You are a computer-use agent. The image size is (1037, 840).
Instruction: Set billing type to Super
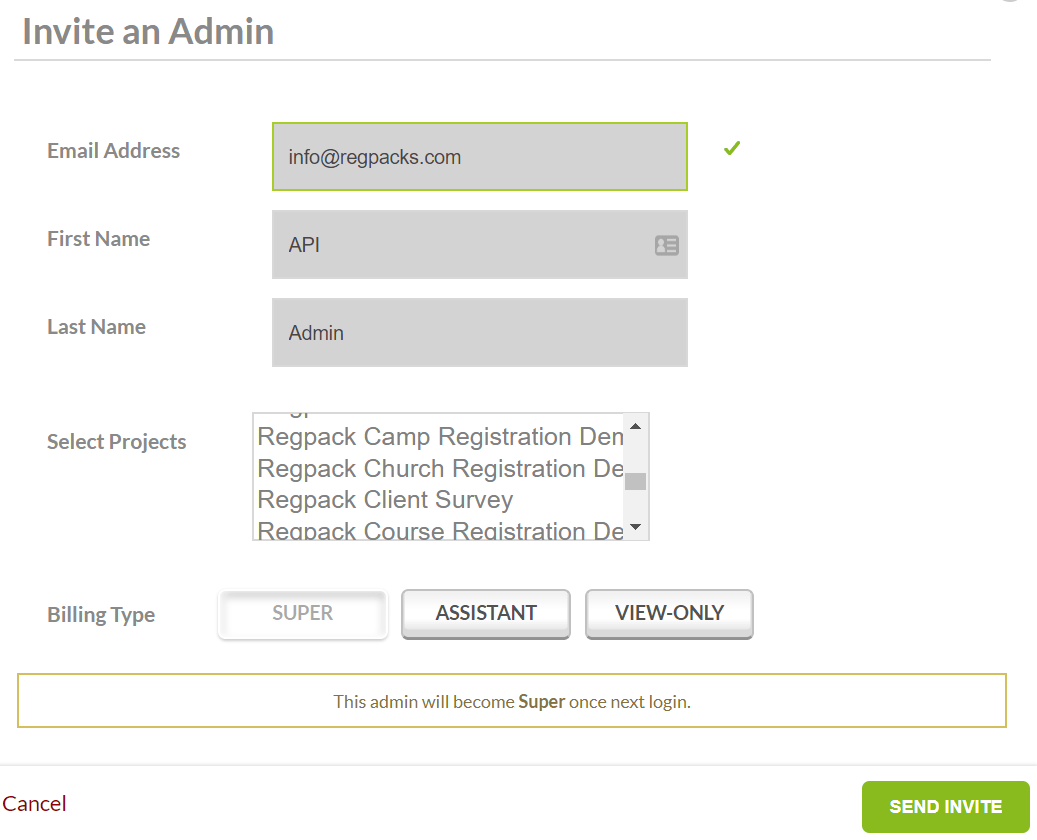click(x=302, y=614)
